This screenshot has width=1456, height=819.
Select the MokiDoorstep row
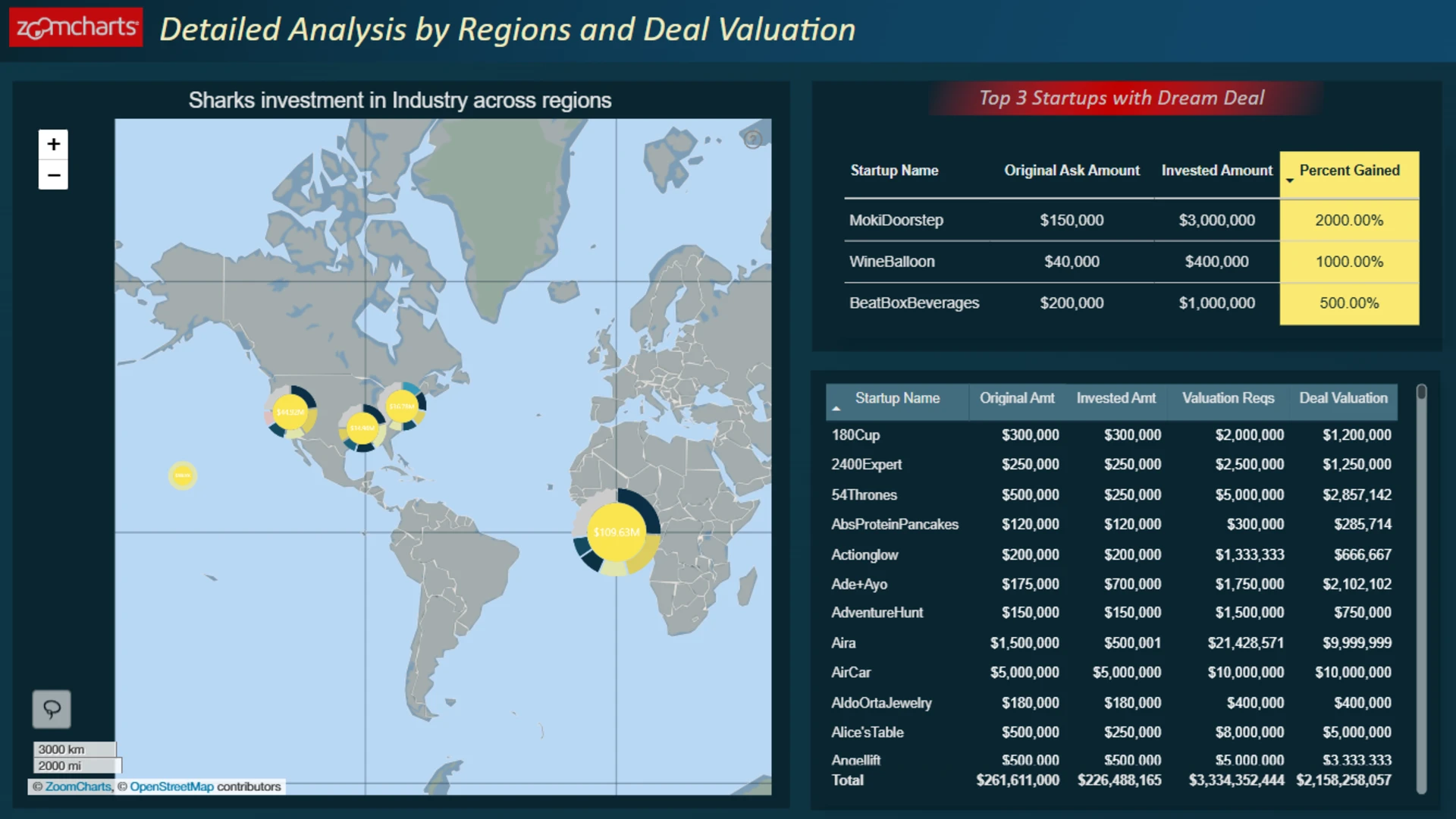point(1131,220)
